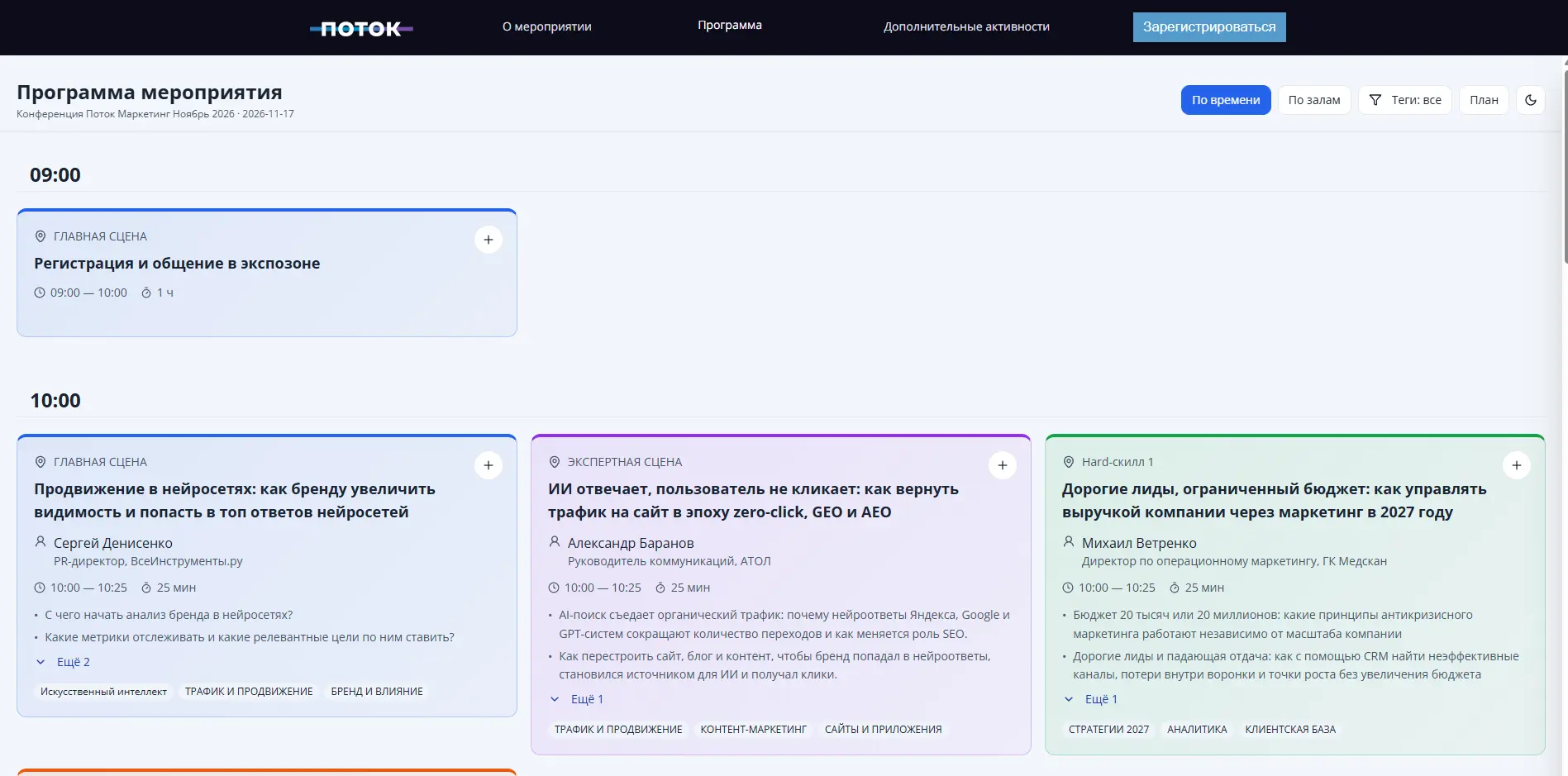Select the СТРАТЕГИИ 2027 tag
The height and width of the screenshot is (776, 1568).
pyautogui.click(x=1108, y=729)
